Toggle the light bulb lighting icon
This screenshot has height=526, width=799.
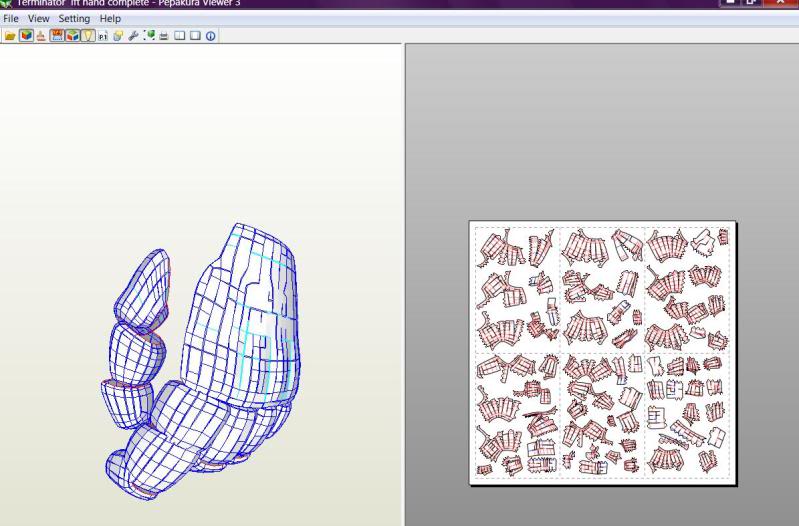point(88,36)
